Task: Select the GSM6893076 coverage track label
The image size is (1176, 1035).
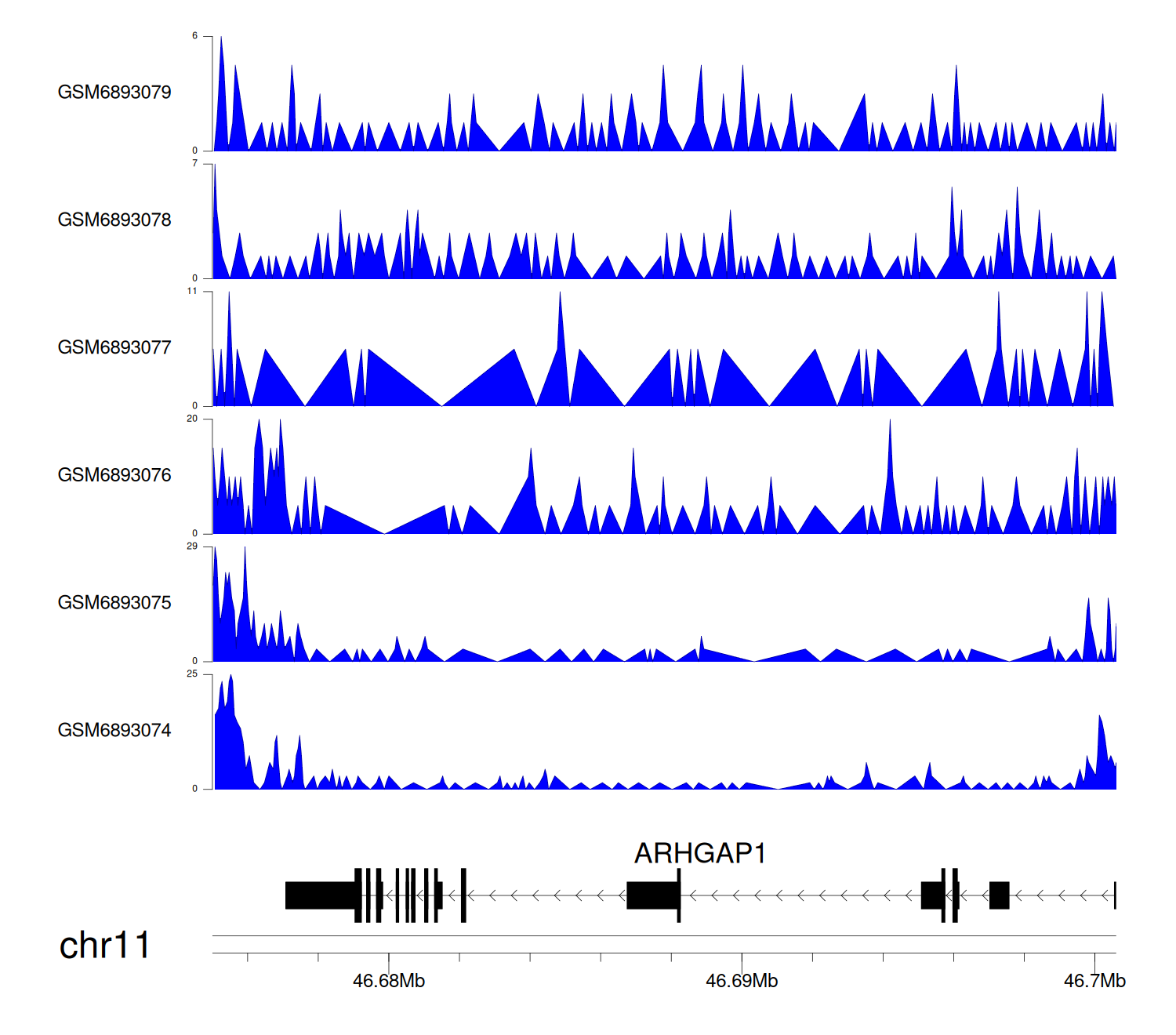Action: click(x=114, y=475)
